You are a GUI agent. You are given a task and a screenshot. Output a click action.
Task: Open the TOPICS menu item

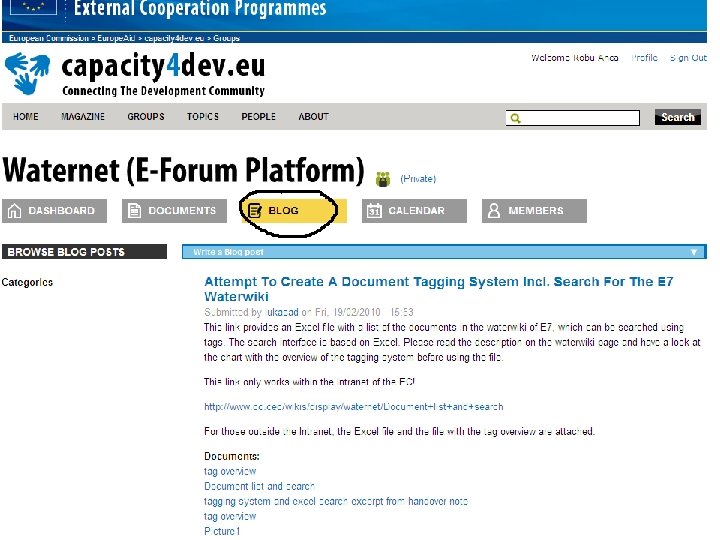pos(202,117)
